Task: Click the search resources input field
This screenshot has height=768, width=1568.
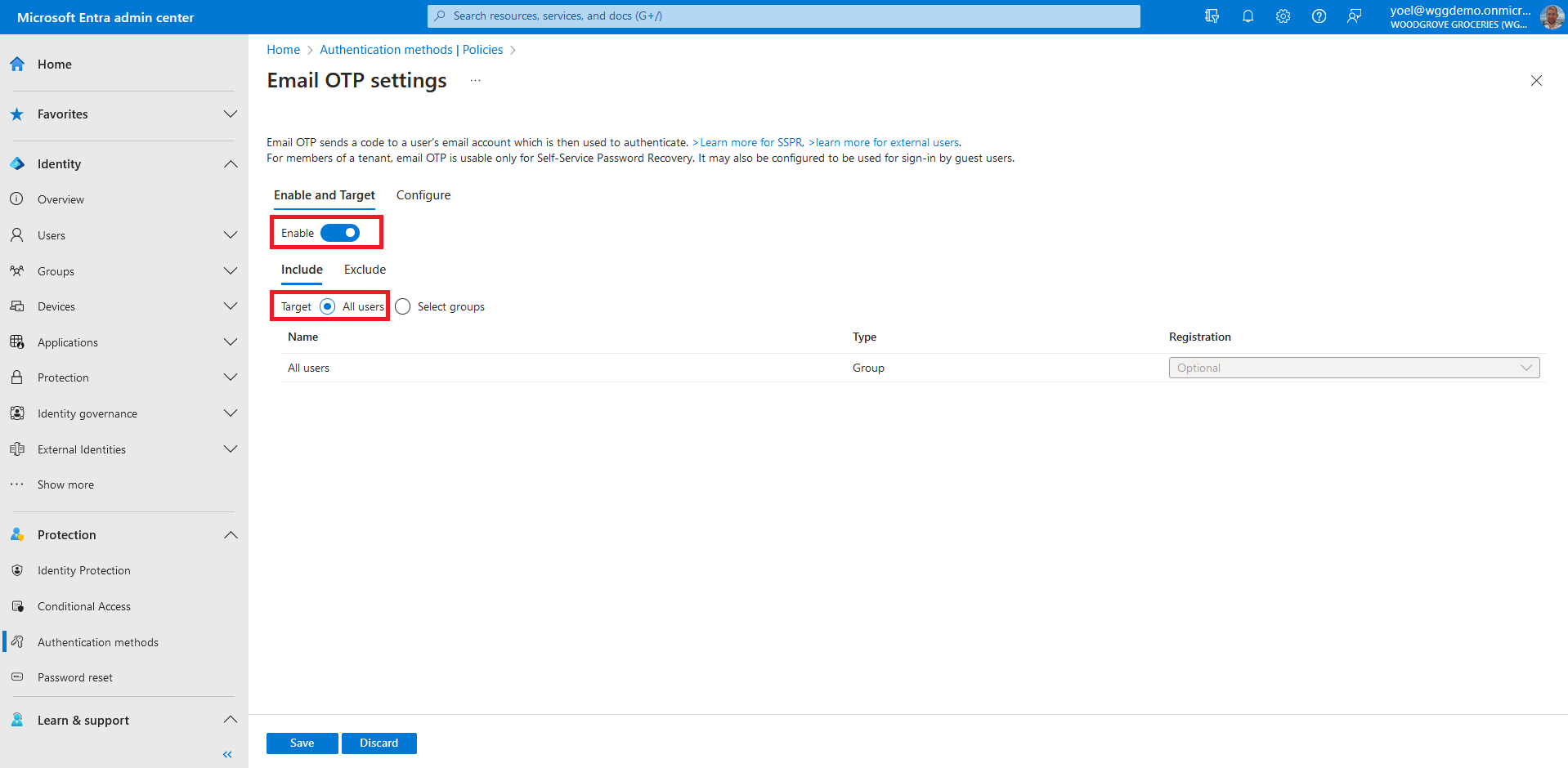Action: point(783,16)
